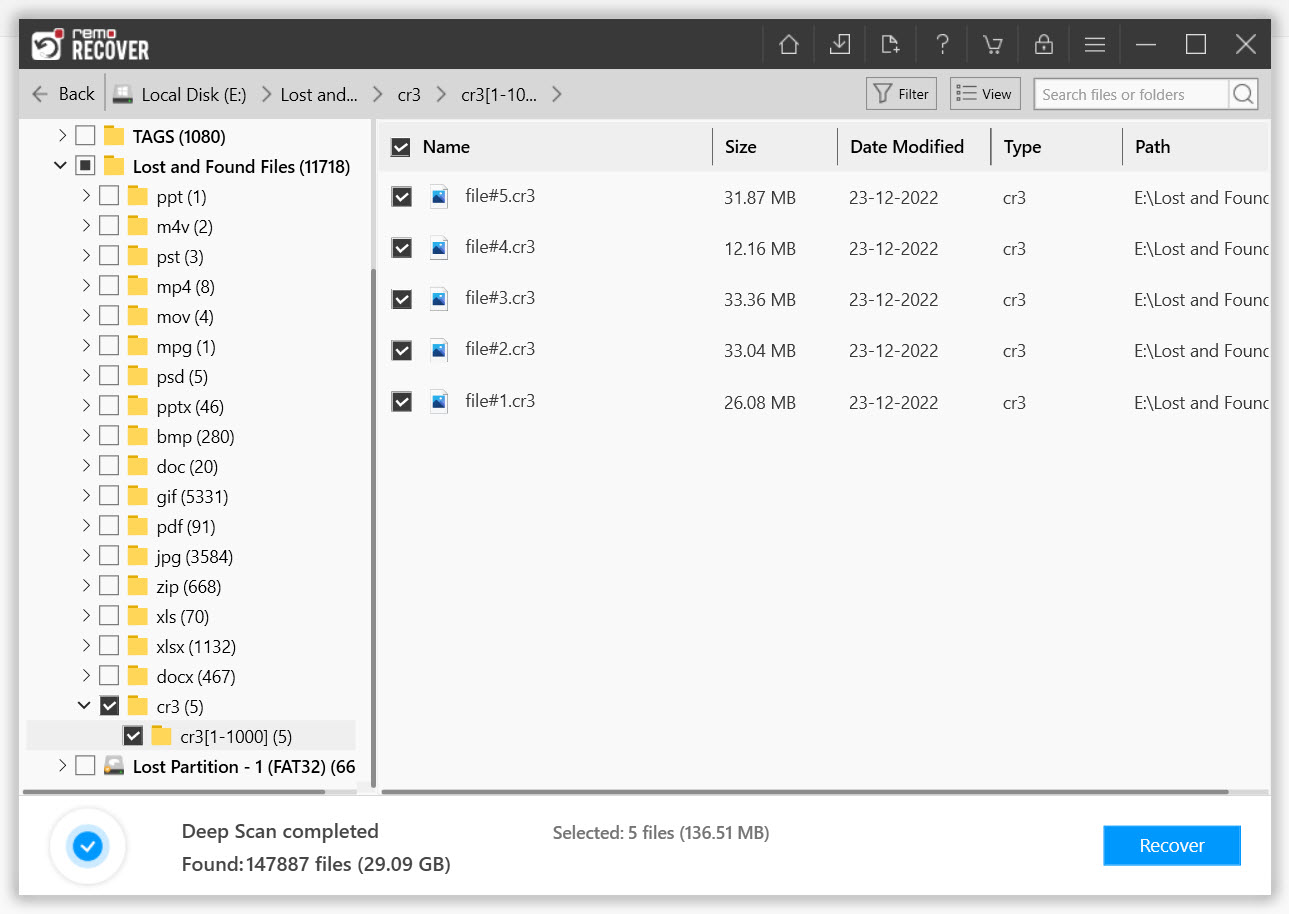Check the jpg (3584) folder checkbox
The width and height of the screenshot is (1289, 914).
point(108,555)
